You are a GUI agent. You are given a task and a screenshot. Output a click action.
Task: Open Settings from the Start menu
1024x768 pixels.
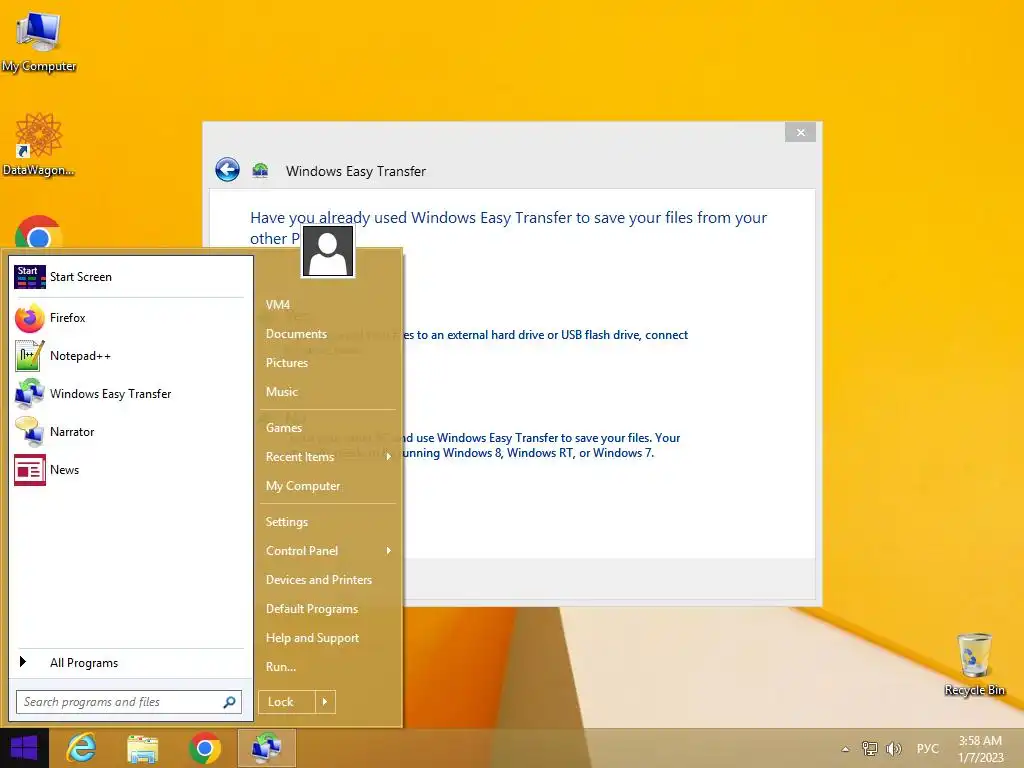coord(287,522)
